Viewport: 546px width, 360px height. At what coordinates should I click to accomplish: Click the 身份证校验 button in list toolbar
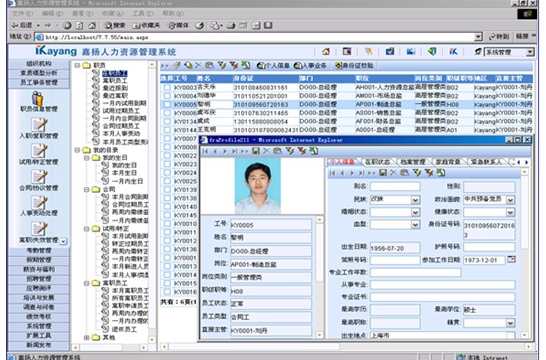click(x=354, y=65)
